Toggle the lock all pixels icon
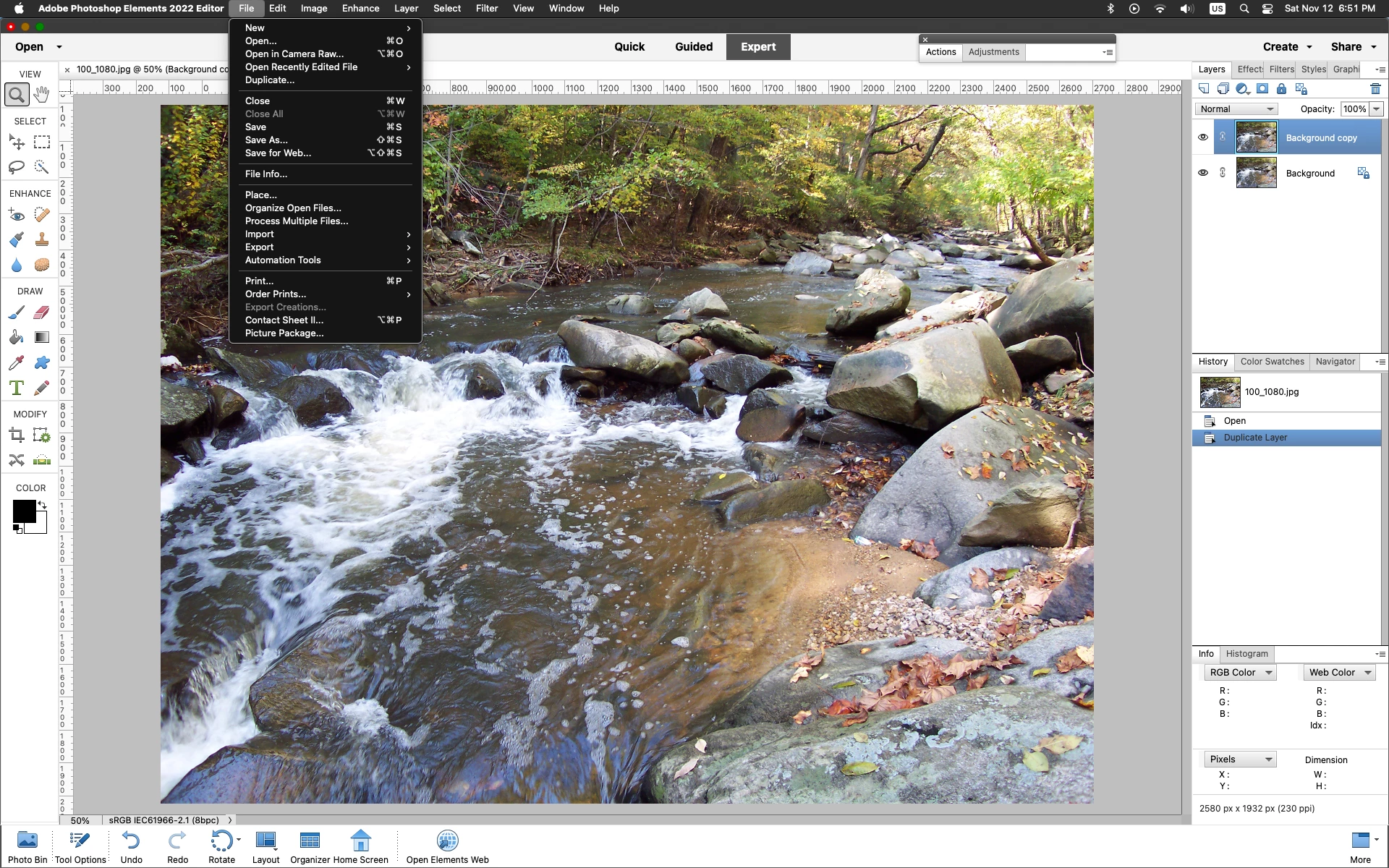Viewport: 1389px width, 868px height. click(x=1281, y=89)
